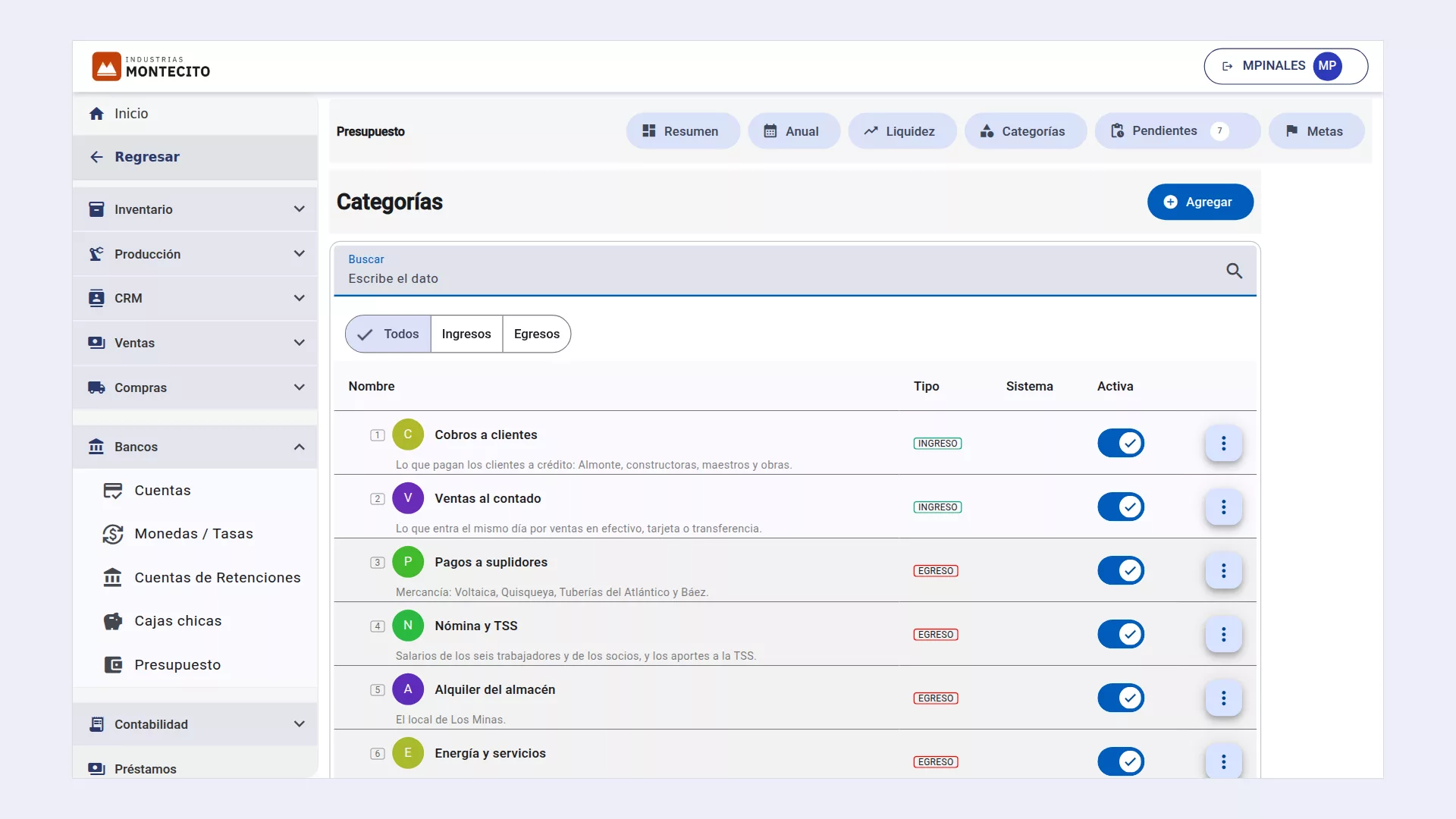Open the menu for Alquiler del almacén
The height and width of the screenshot is (819, 1456).
coord(1223,698)
